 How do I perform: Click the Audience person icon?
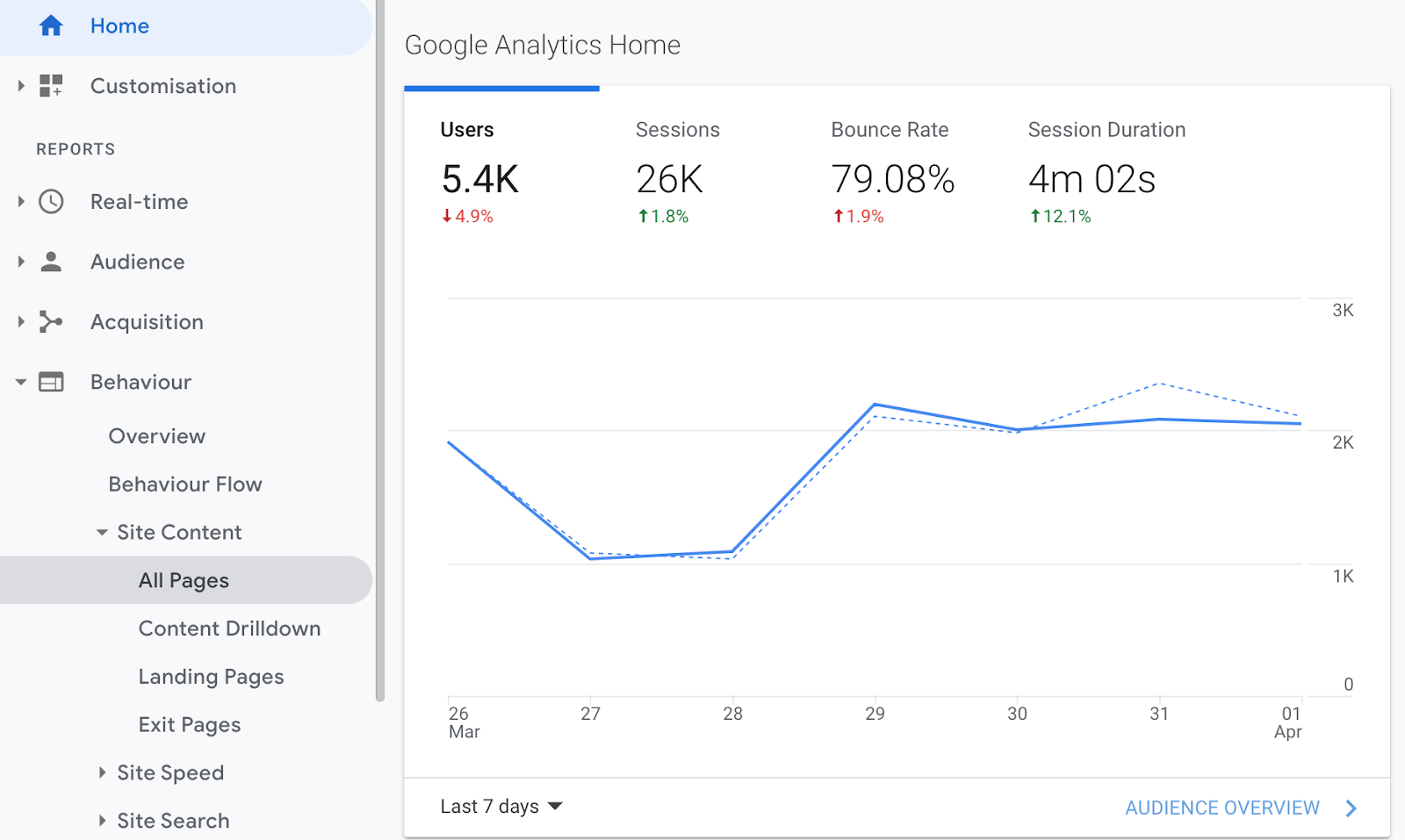pos(51,262)
